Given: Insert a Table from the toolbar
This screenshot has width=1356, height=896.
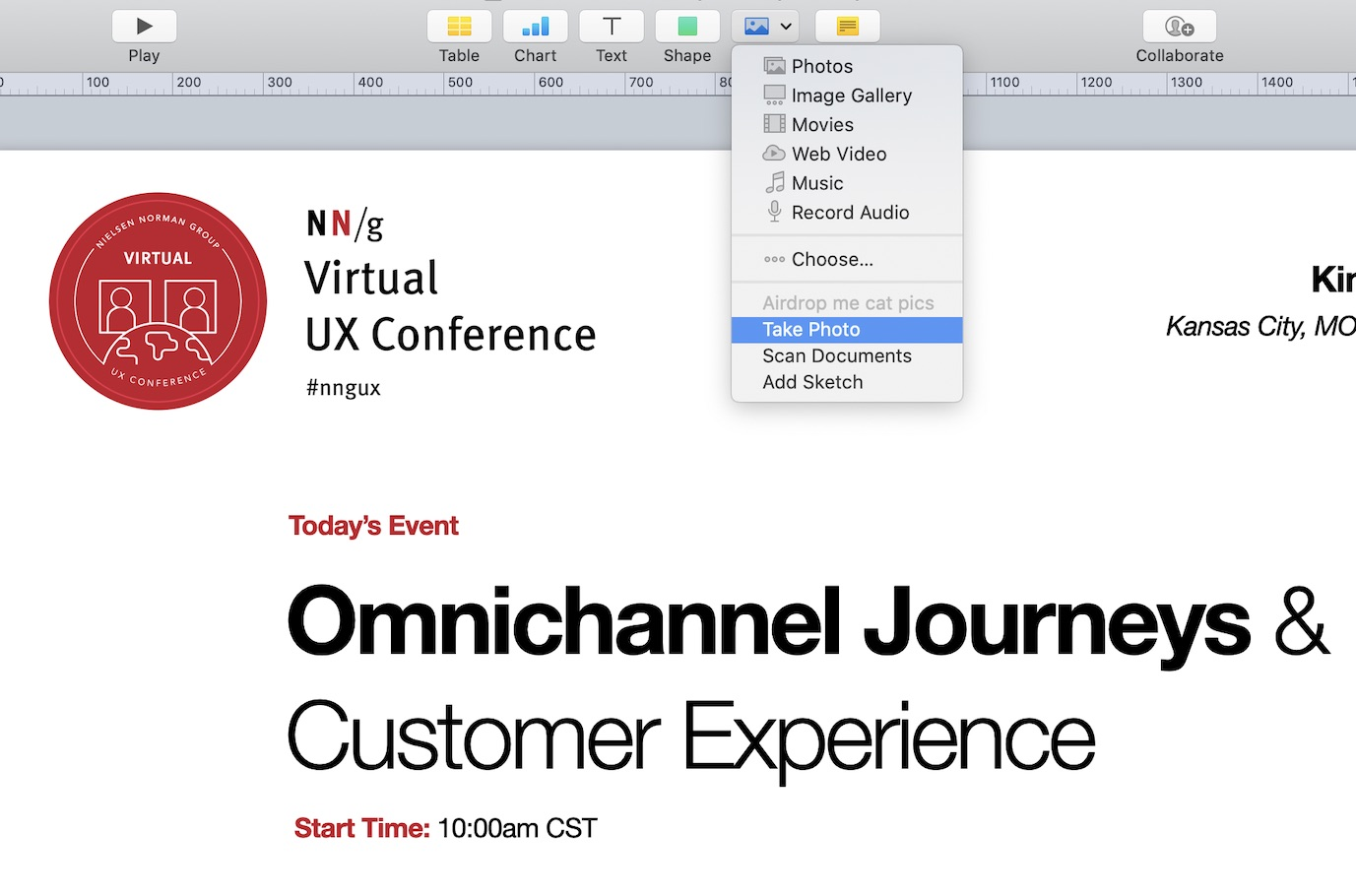Looking at the screenshot, I should pos(459,27).
